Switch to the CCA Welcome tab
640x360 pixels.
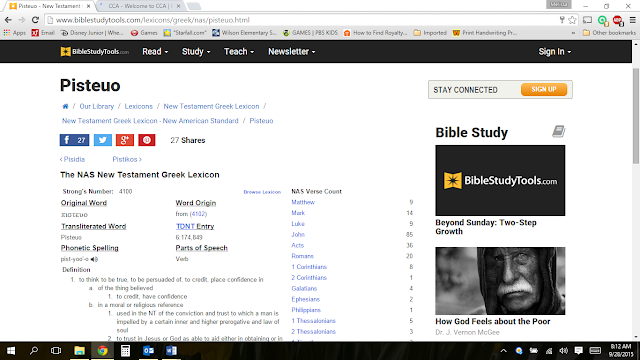coord(141,6)
